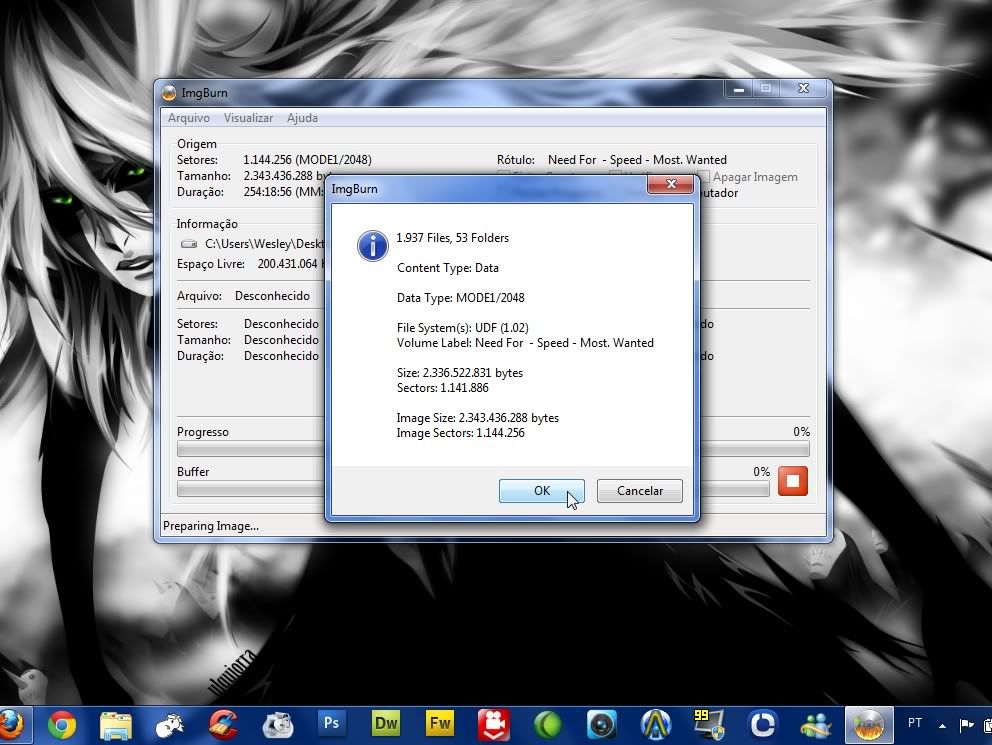Screen dimensions: 992x745
Task: Click the ImgBurn taskbar icon
Action: click(870, 723)
